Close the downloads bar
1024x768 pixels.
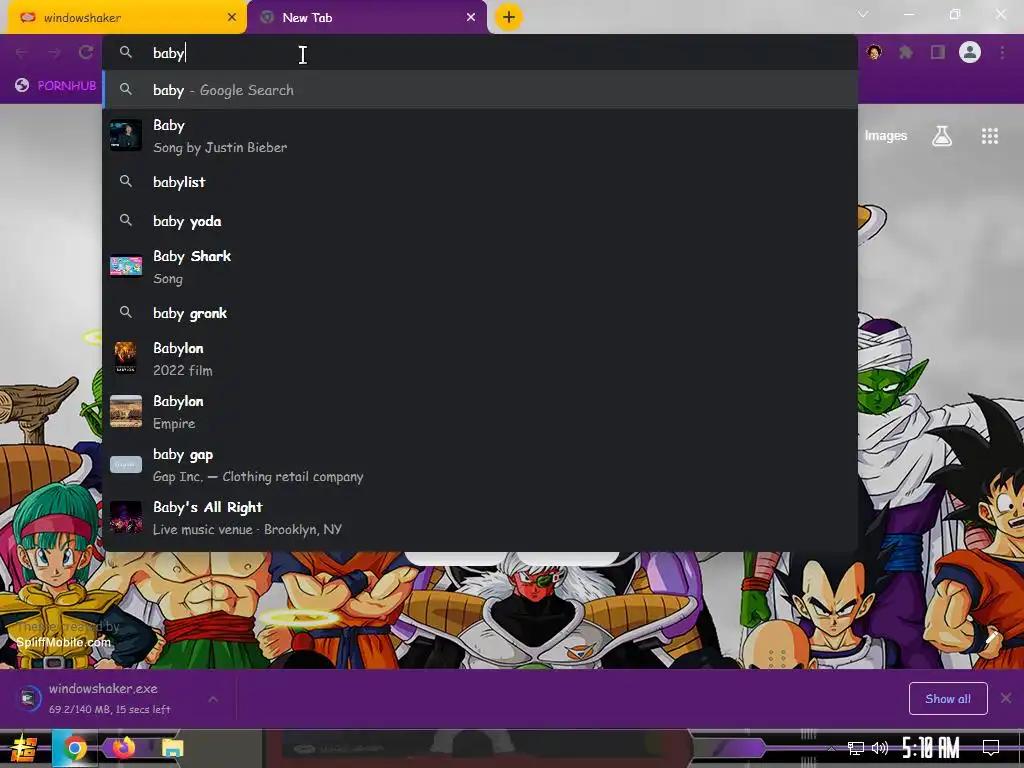(1006, 698)
